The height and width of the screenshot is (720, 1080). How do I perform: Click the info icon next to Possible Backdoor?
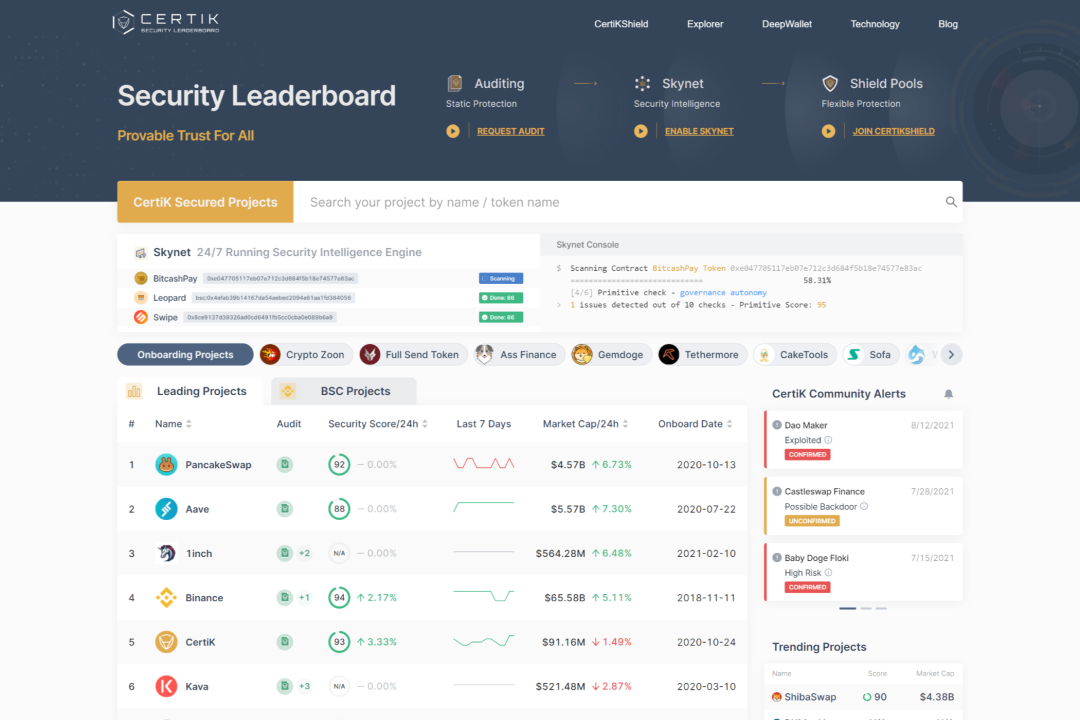pos(864,506)
